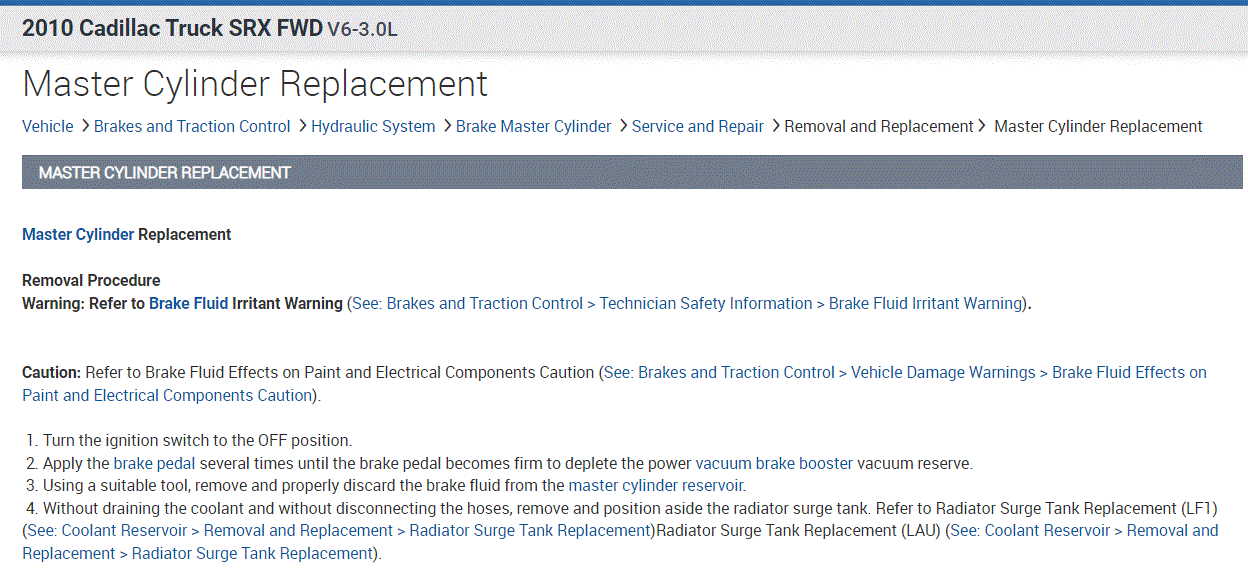Screen dimensions: 1248x570
Task: Open Brakes and Traction Control breadcrumb
Action: pos(192,126)
